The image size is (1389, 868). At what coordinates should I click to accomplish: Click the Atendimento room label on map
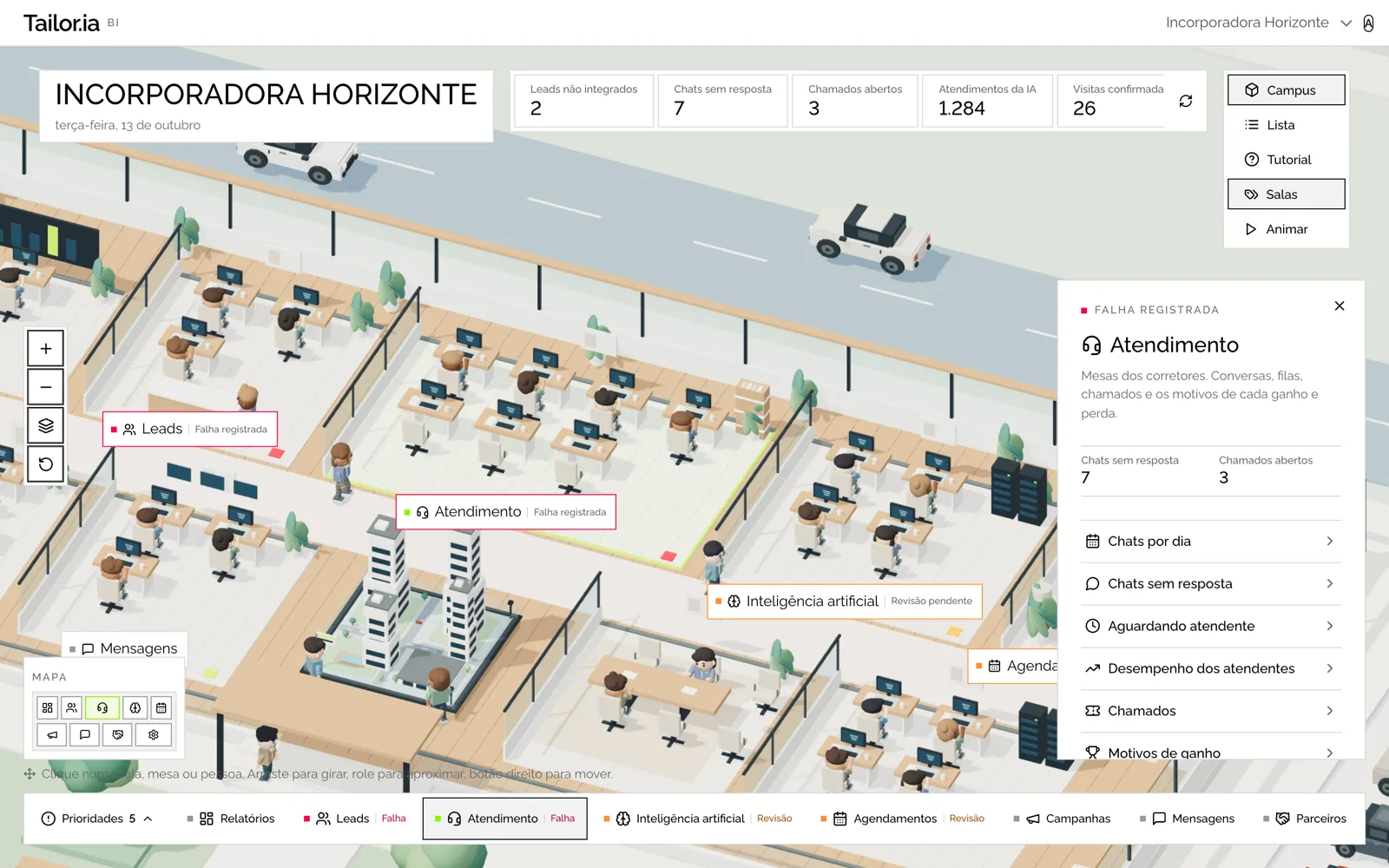506,512
